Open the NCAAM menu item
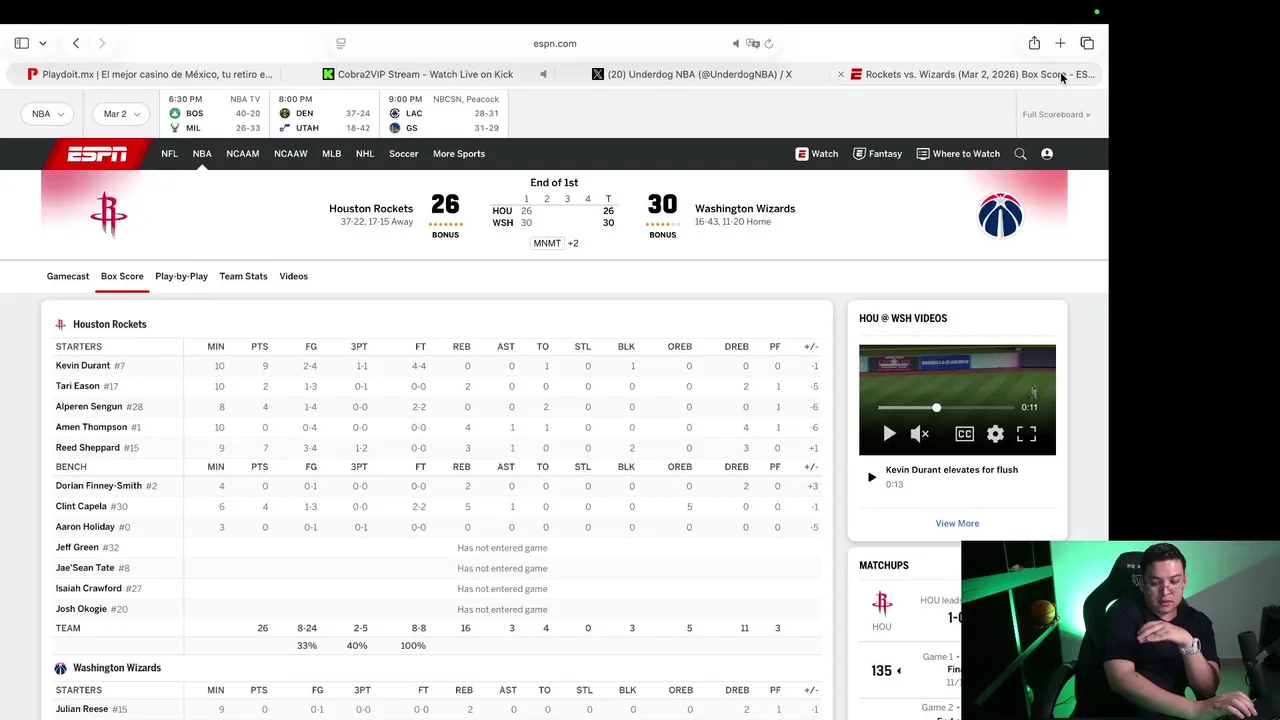The height and width of the screenshot is (720, 1280). click(x=242, y=154)
